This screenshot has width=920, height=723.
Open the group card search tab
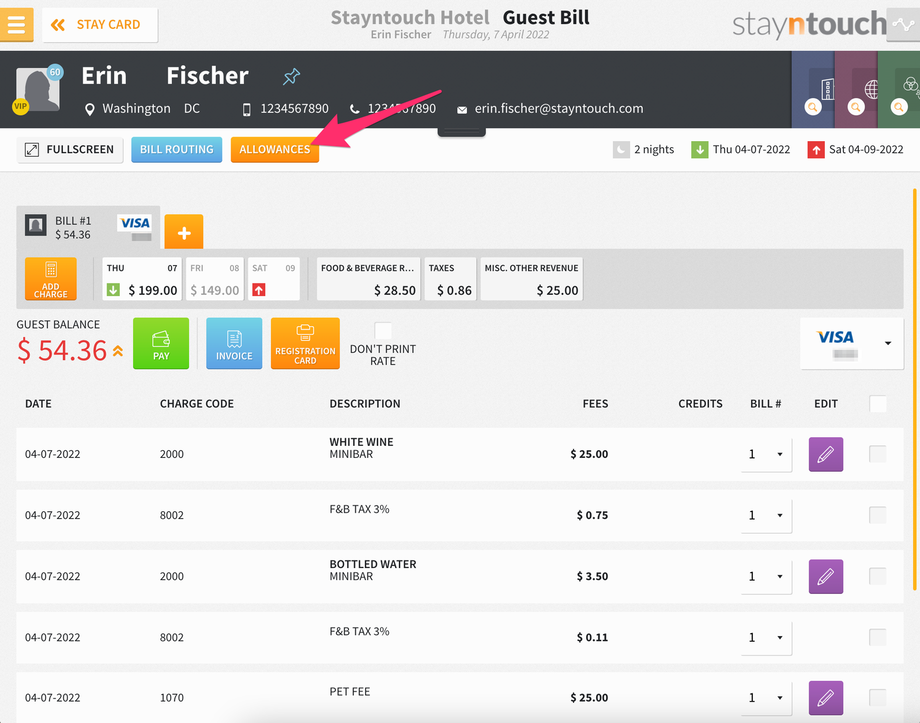click(x=899, y=89)
